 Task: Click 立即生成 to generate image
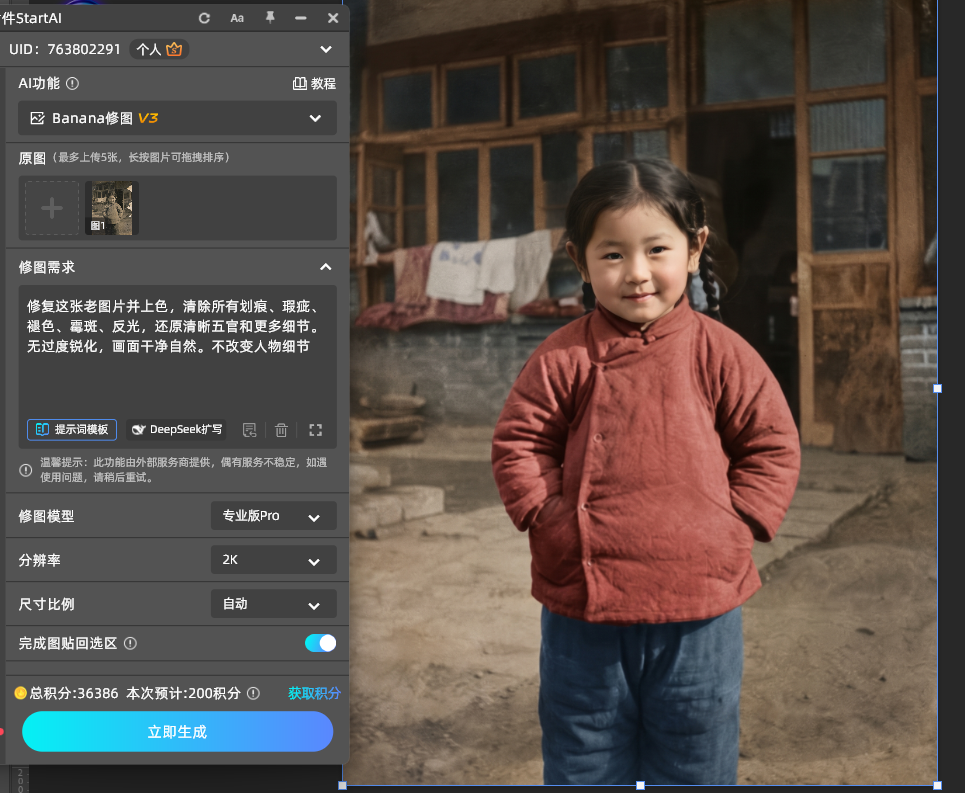177,731
